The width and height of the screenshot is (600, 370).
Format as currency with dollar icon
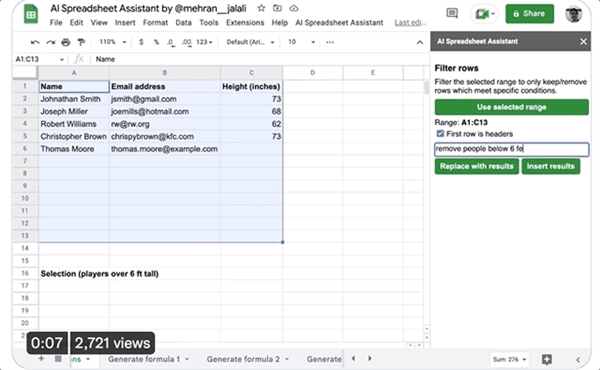click(x=141, y=42)
